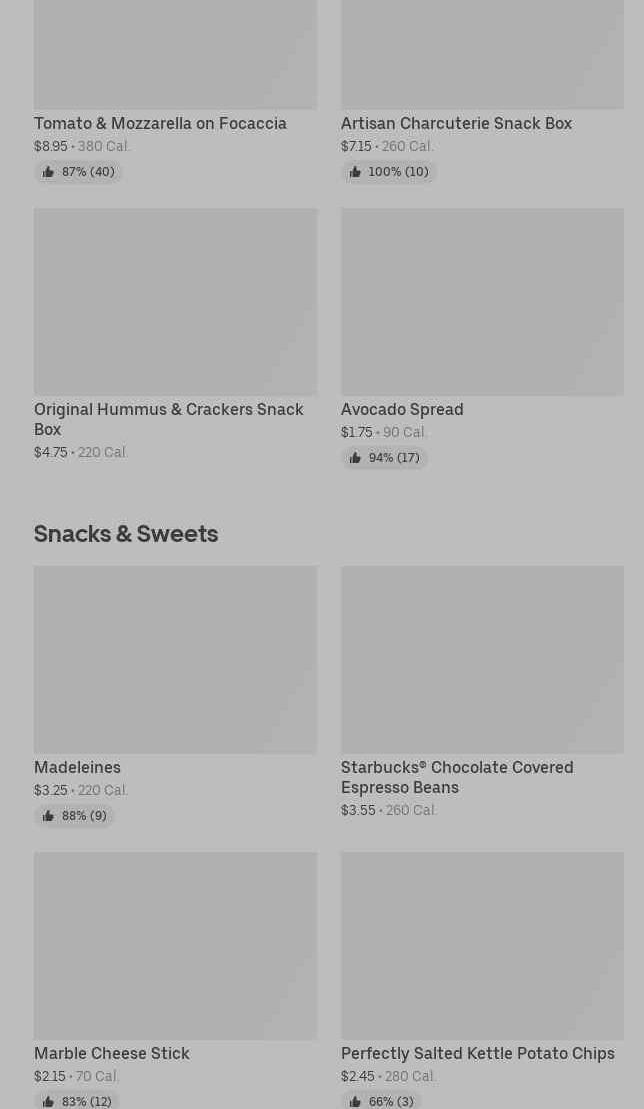
Task: Open Starbucks Chocolate Covered Espresso Beans
Action: pyautogui.click(x=457, y=777)
